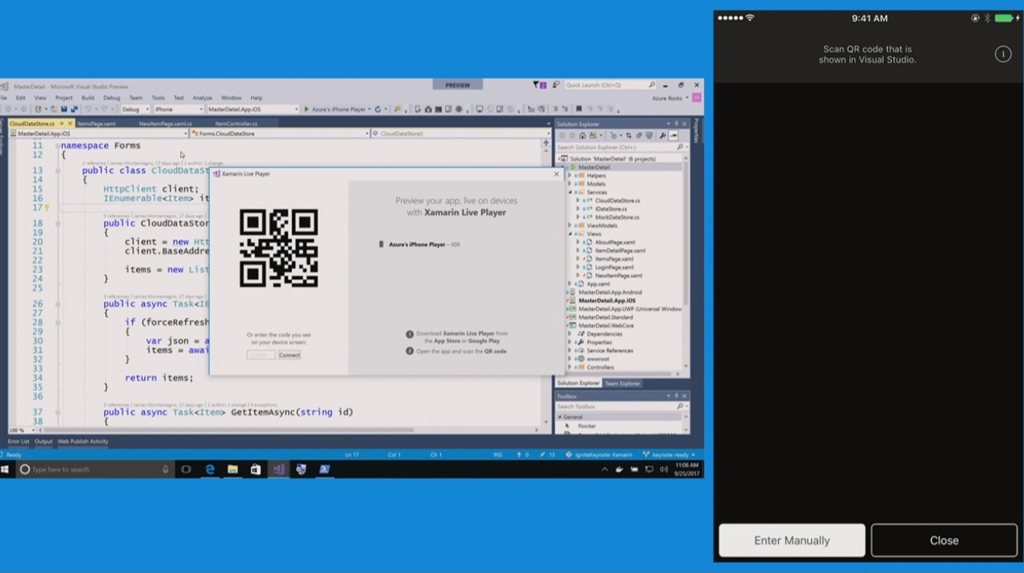Switch to the ItemsPage.xaml tab

click(97, 123)
